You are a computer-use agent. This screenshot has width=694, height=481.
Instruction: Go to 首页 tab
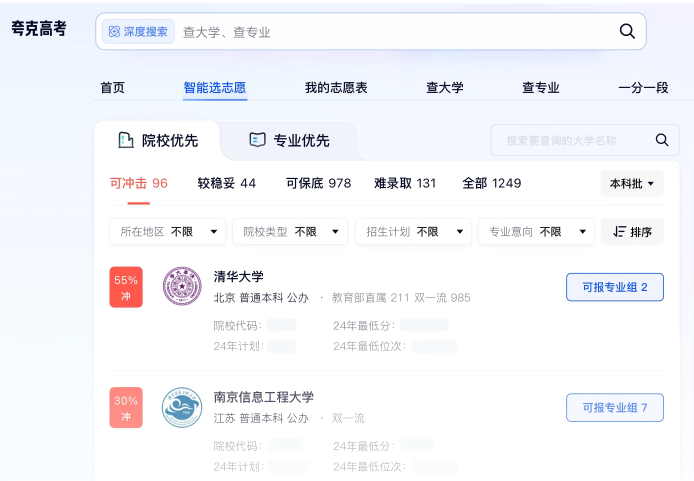(x=112, y=88)
